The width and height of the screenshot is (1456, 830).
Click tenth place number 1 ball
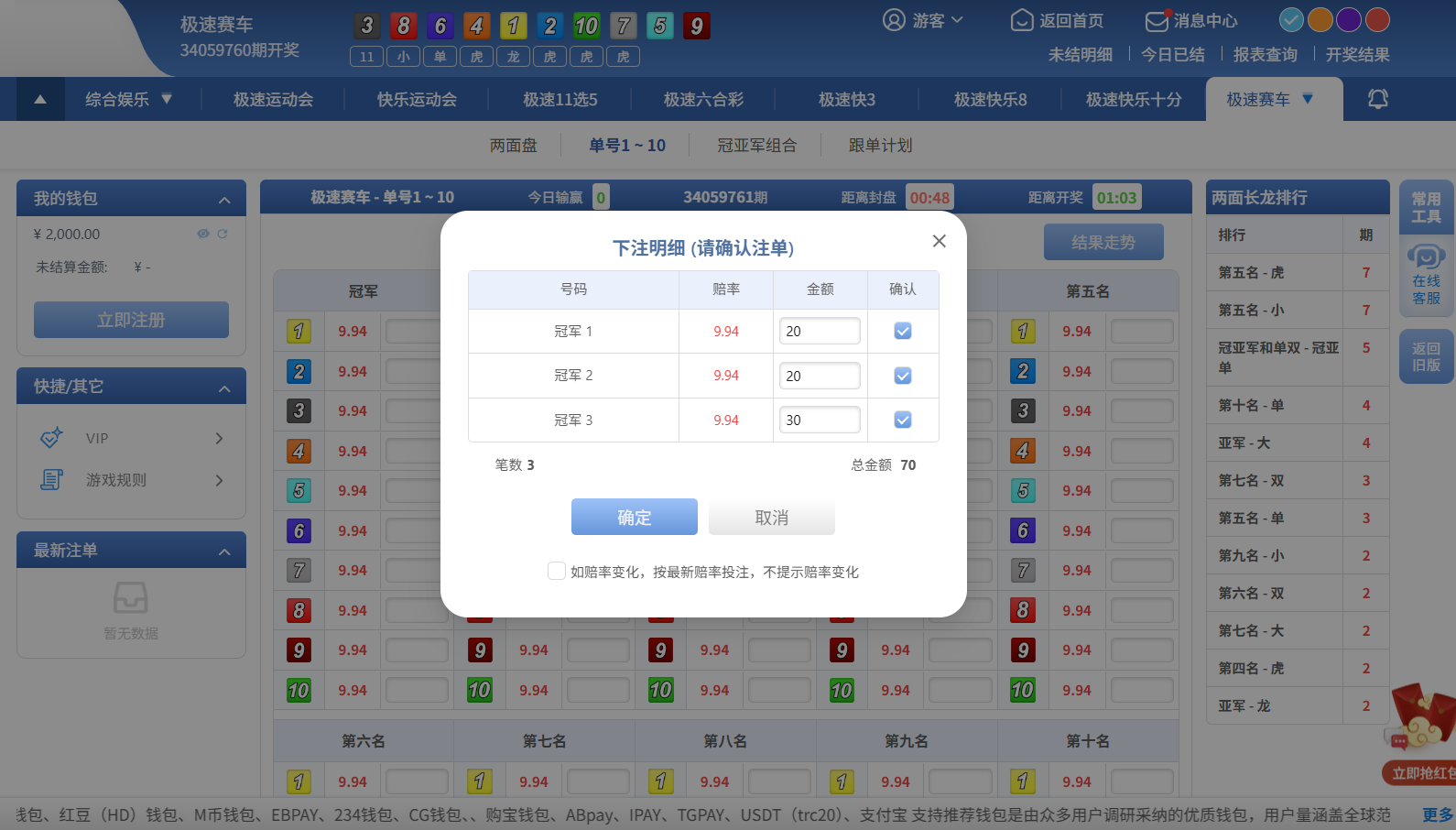tap(1023, 781)
